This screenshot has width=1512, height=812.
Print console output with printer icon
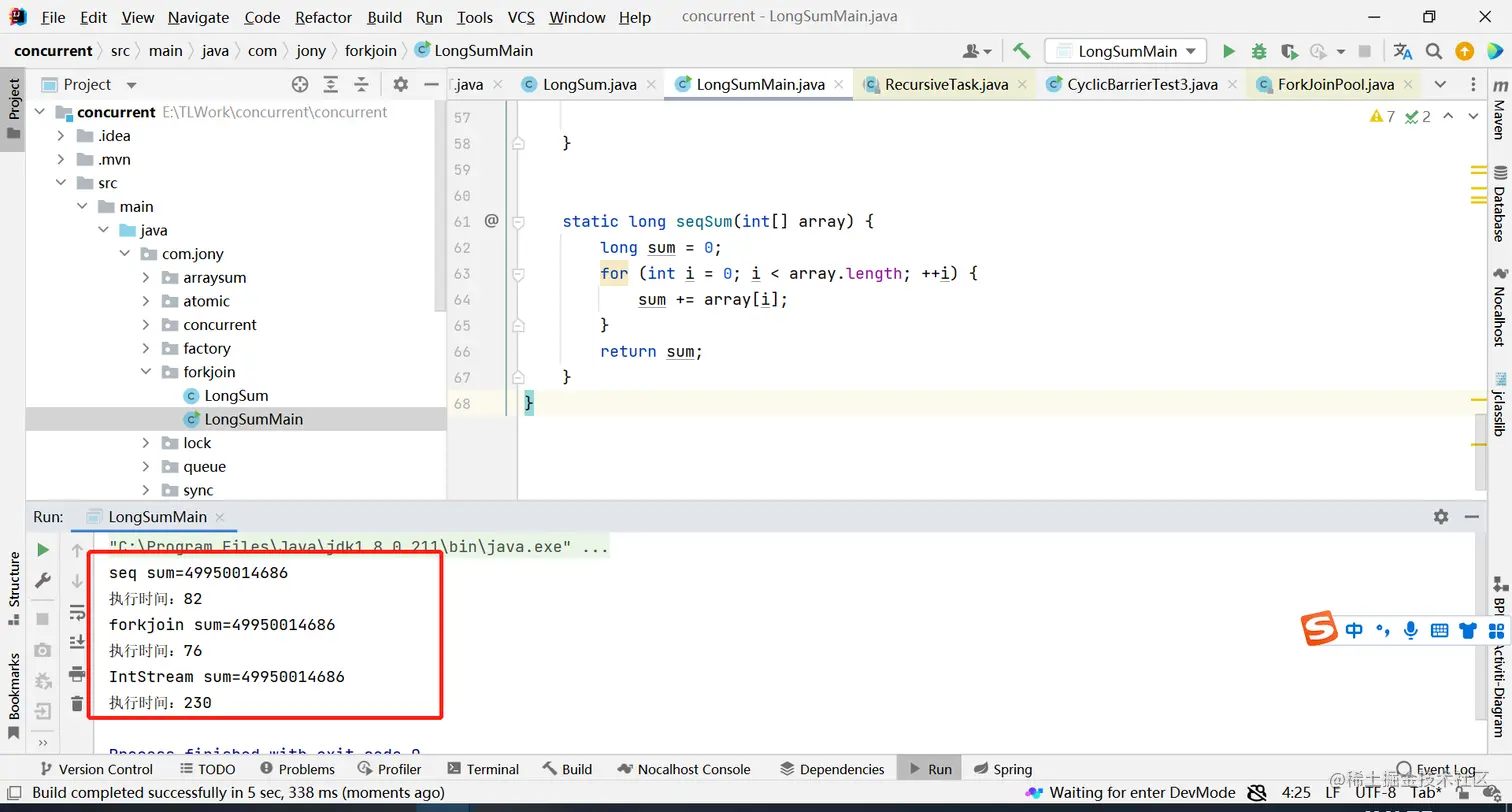click(77, 674)
